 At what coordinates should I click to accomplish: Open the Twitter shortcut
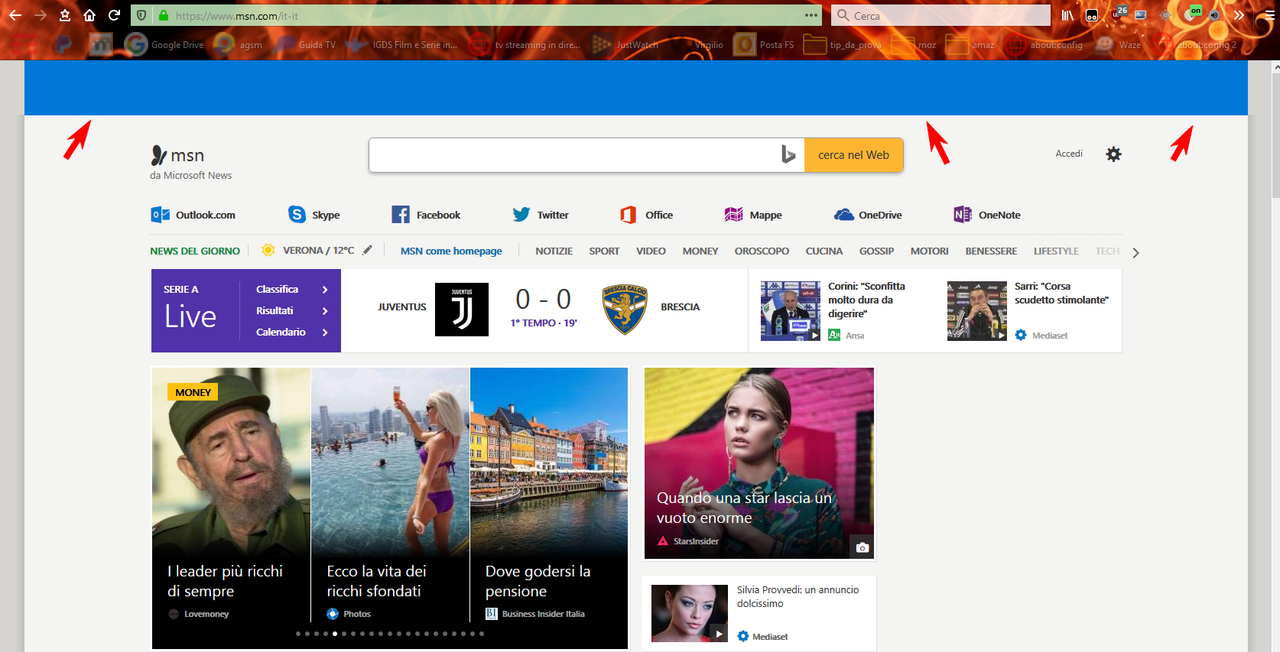(540, 215)
